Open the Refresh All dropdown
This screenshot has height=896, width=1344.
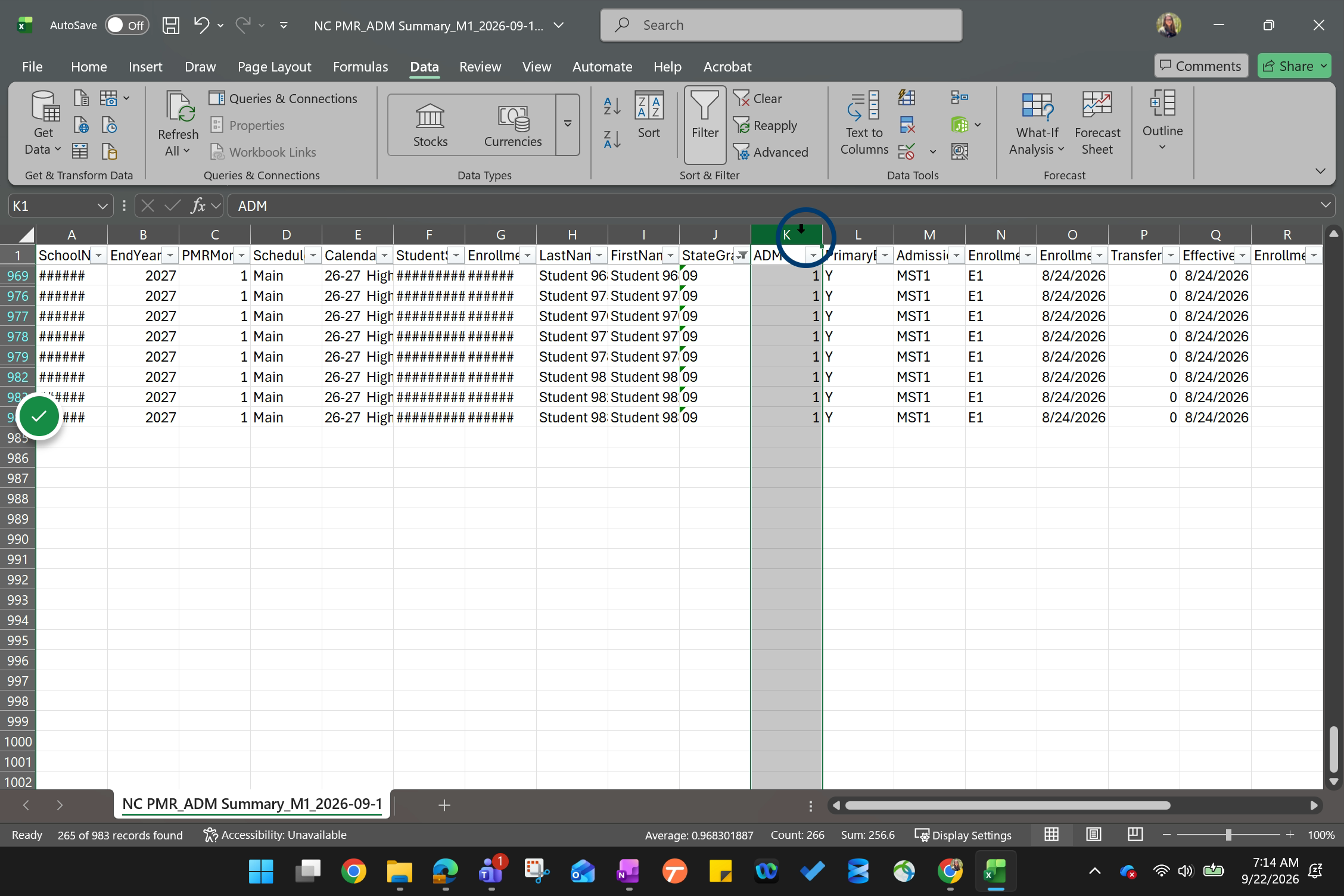click(x=178, y=151)
